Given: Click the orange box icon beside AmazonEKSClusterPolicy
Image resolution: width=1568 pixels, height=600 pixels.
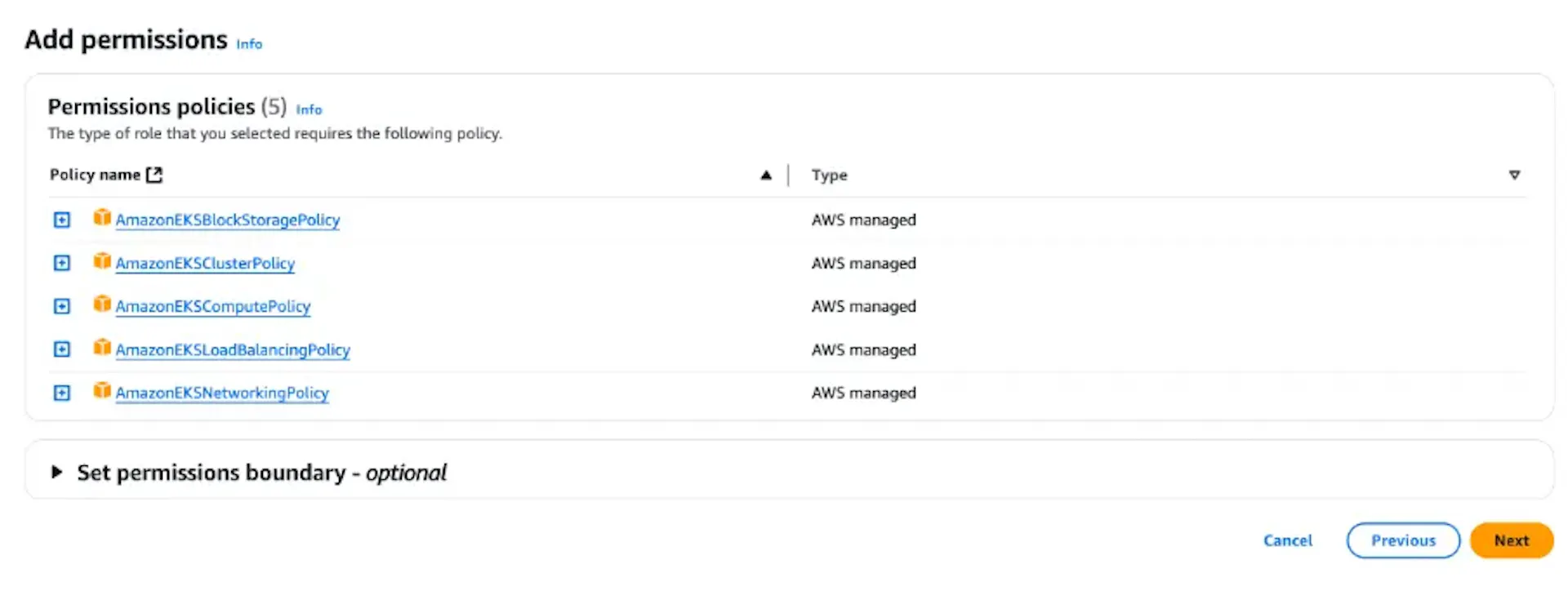Looking at the screenshot, I should pyautogui.click(x=102, y=260).
